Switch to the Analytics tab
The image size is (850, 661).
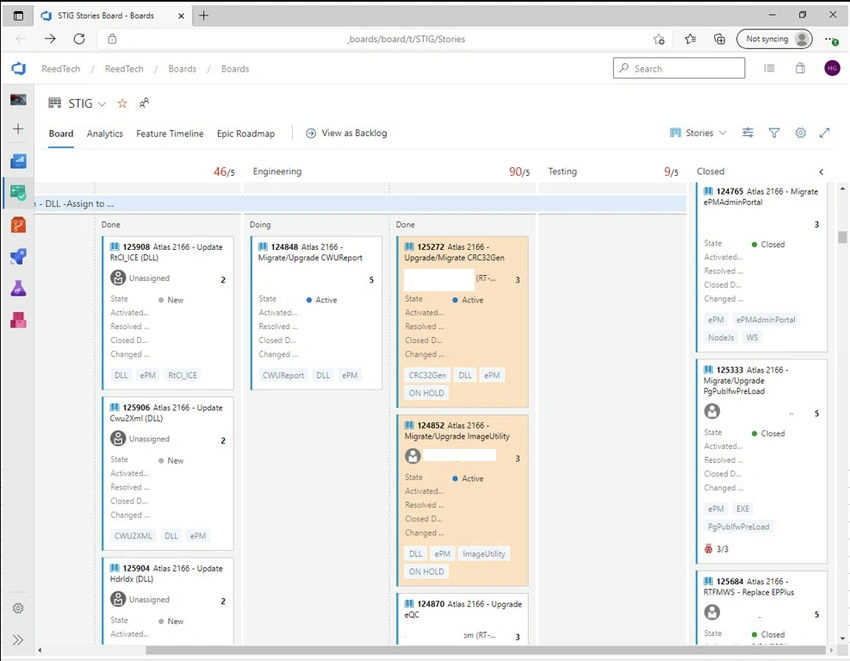pyautogui.click(x=105, y=133)
